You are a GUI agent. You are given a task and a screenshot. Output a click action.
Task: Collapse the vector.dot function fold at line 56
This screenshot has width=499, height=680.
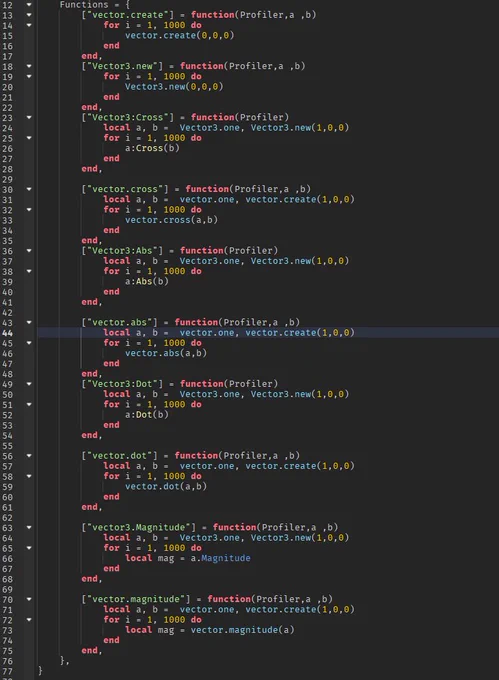tap(29, 456)
